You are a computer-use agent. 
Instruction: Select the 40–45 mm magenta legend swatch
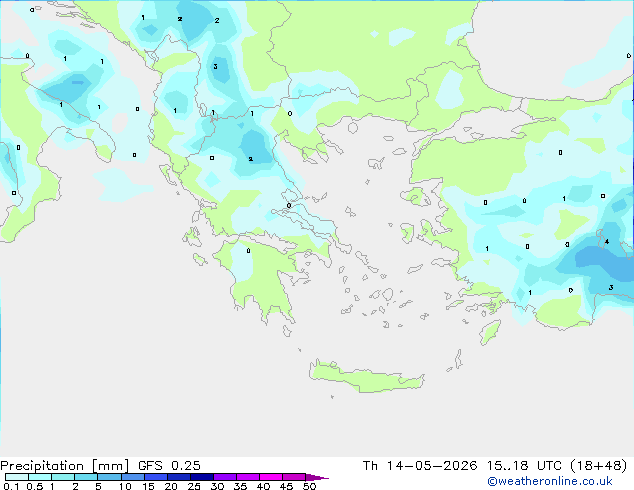click(271, 477)
